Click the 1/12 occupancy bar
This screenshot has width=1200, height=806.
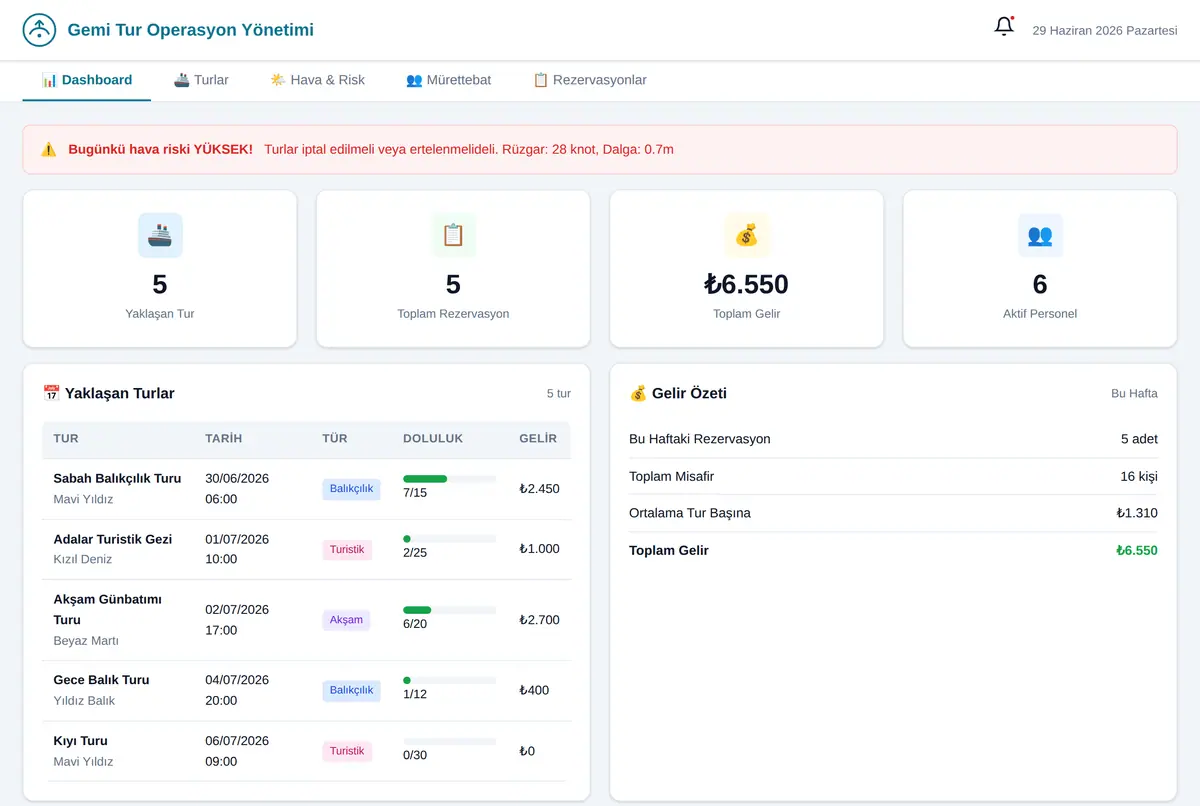click(449, 680)
